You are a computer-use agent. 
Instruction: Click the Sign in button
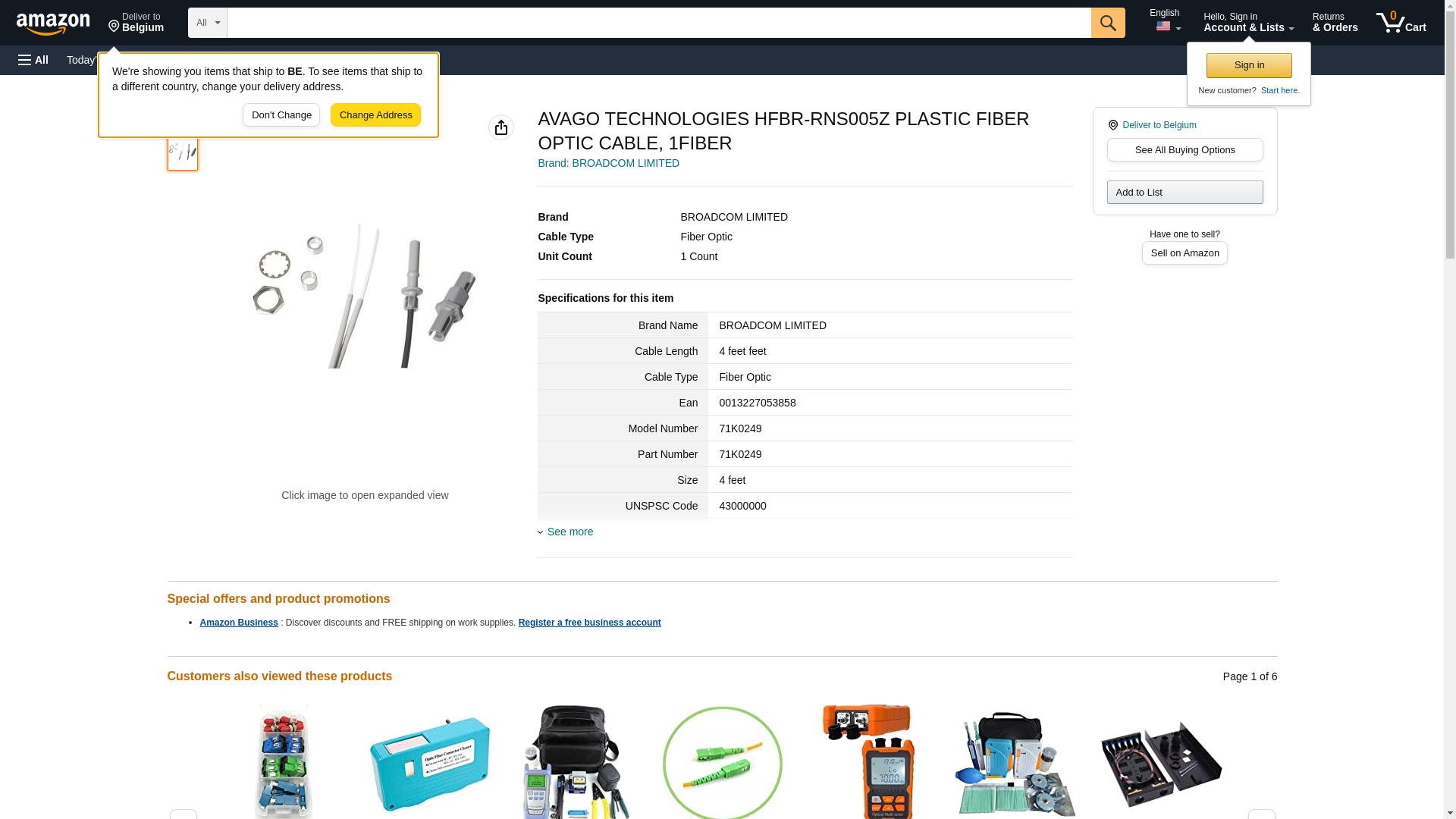(1249, 65)
